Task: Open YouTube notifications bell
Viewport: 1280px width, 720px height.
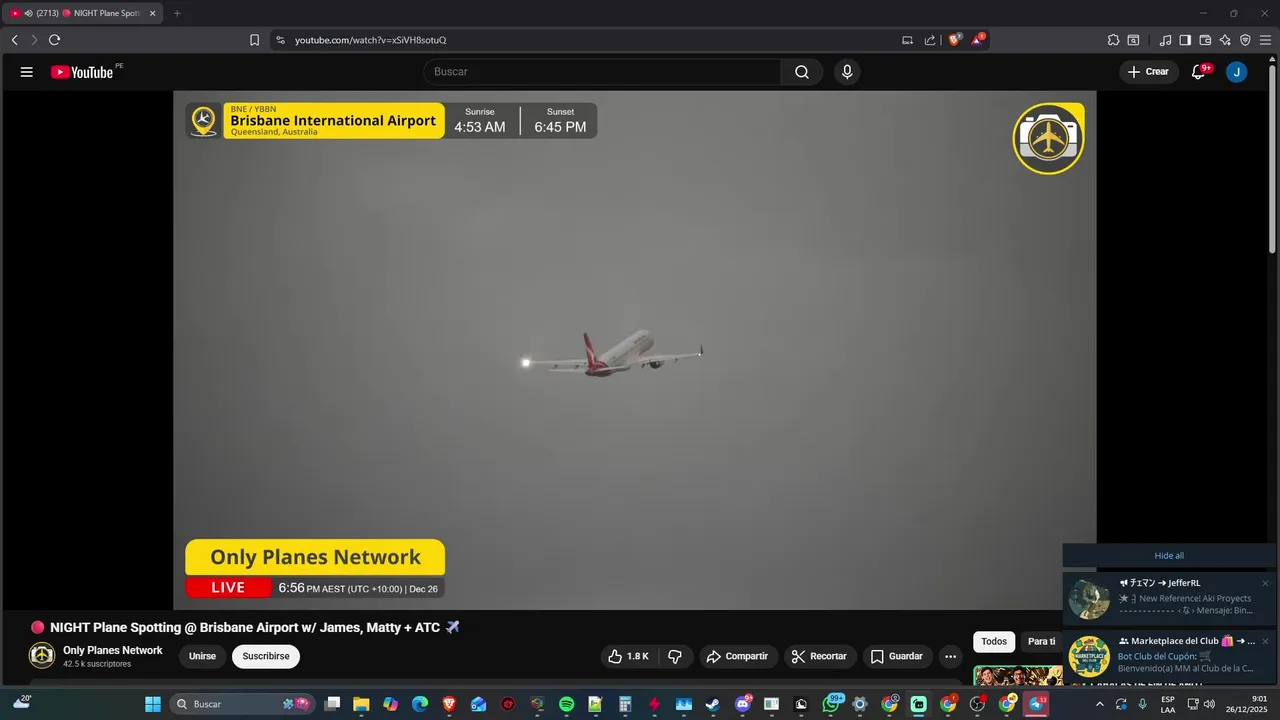Action: click(1199, 72)
